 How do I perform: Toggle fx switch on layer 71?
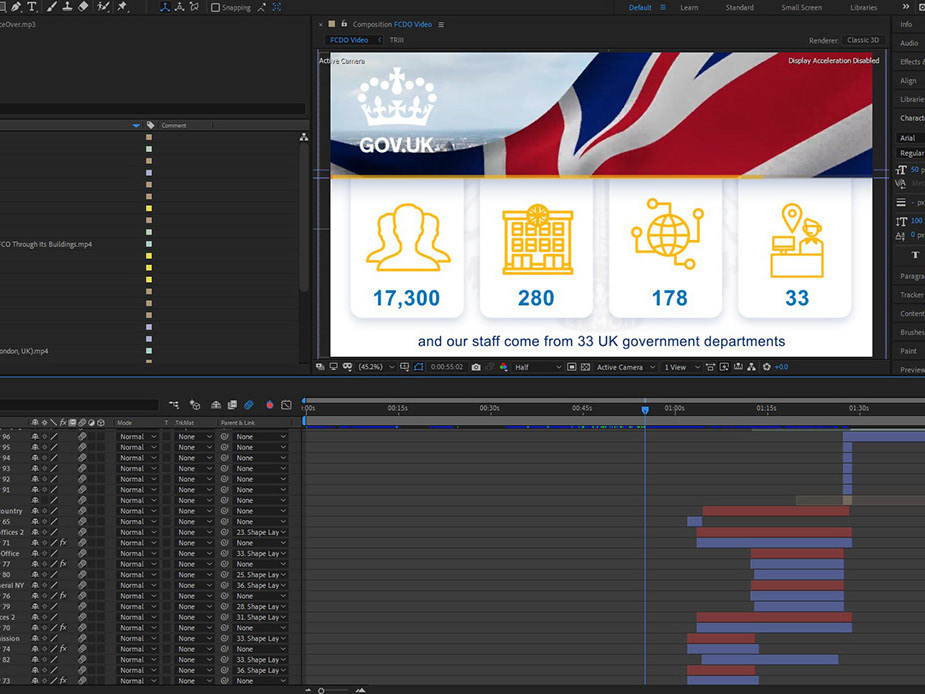pos(63,543)
